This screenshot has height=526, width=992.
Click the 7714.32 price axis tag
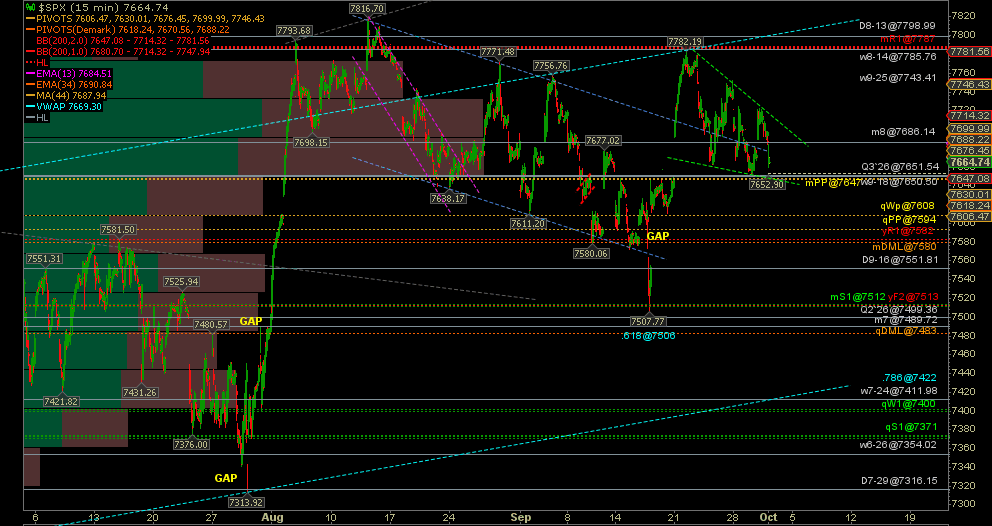pos(969,116)
